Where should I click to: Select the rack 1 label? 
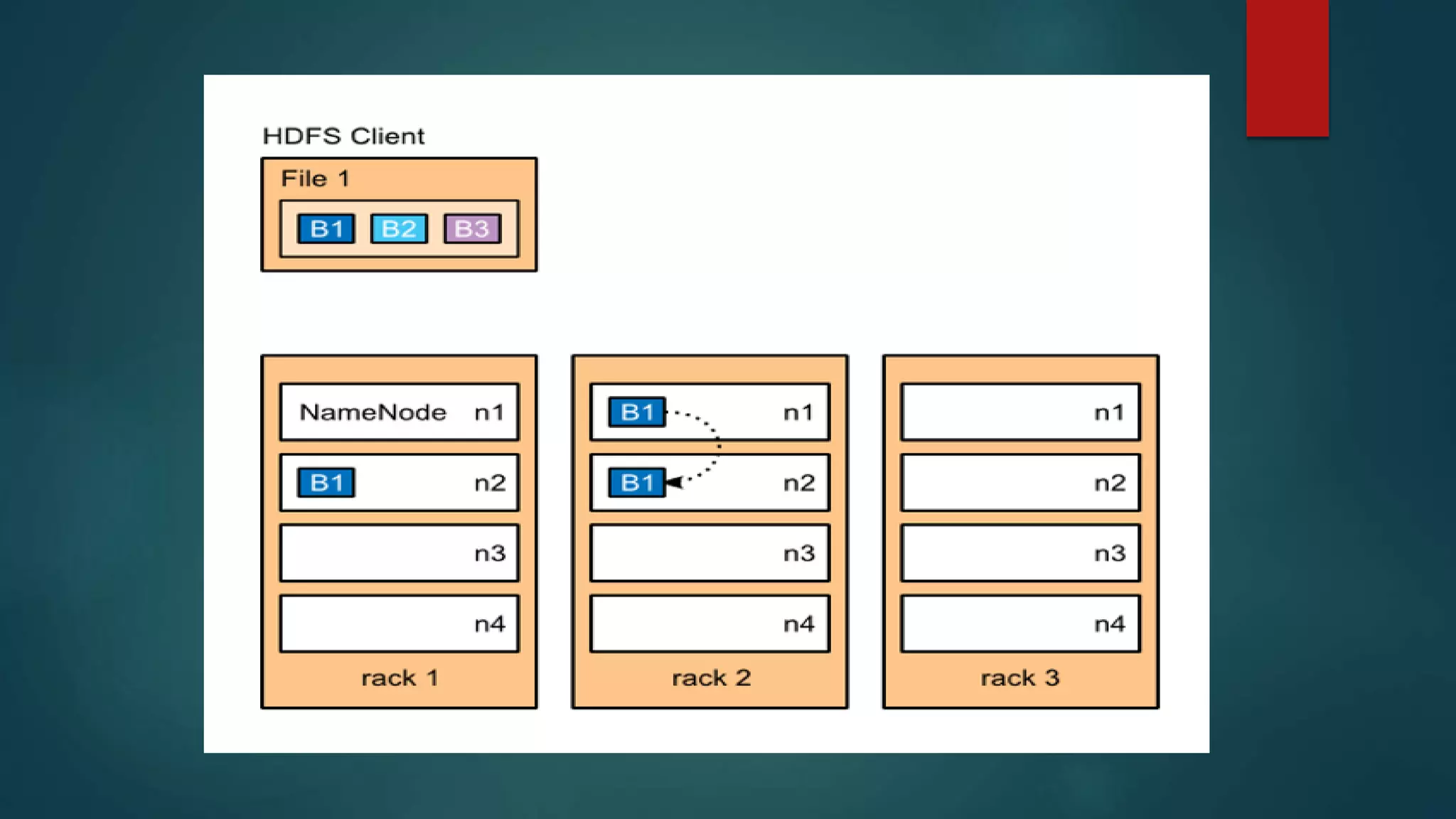coord(400,678)
